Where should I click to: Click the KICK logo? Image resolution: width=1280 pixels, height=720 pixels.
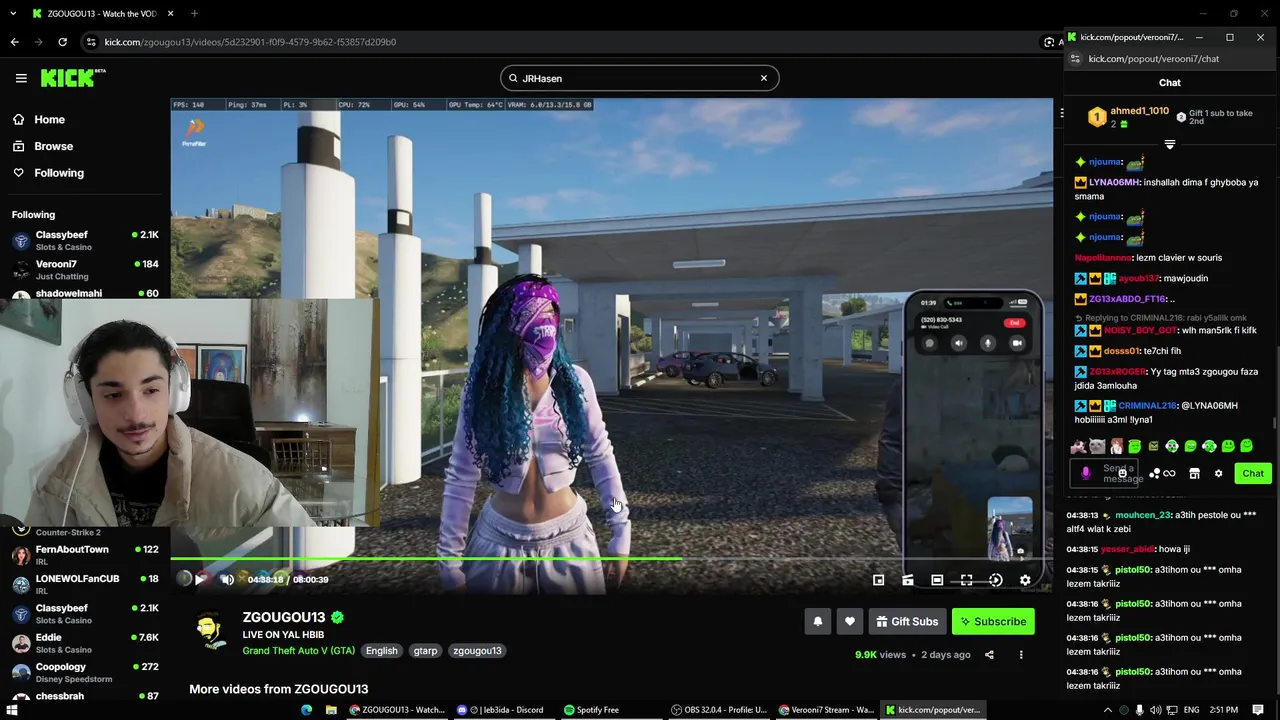(72, 78)
